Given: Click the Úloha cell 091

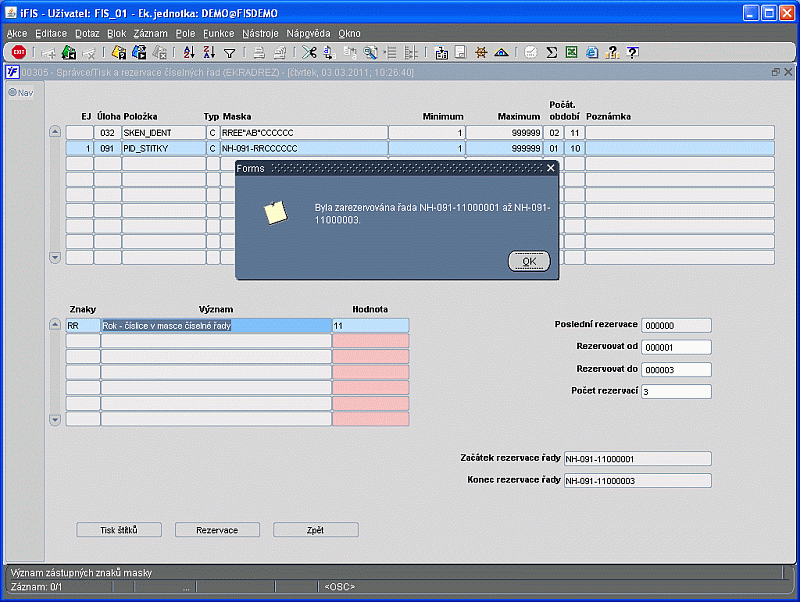Looking at the screenshot, I should 108,148.
